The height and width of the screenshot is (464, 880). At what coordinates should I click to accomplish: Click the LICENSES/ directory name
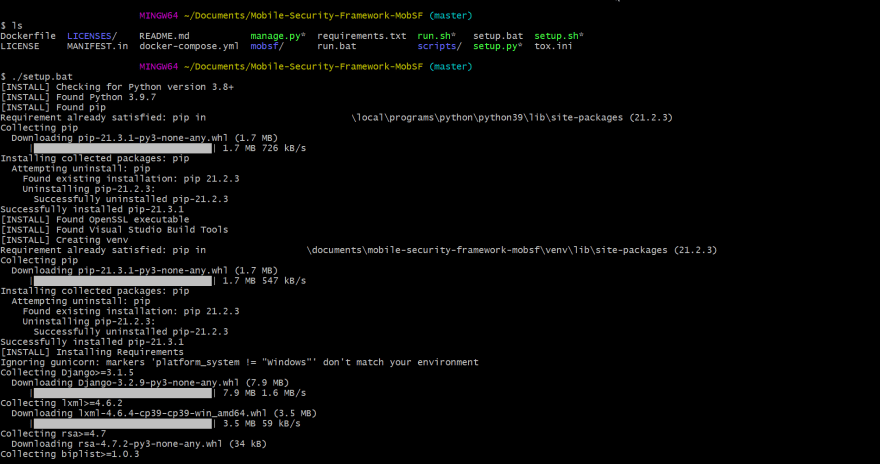[x=92, y=36]
